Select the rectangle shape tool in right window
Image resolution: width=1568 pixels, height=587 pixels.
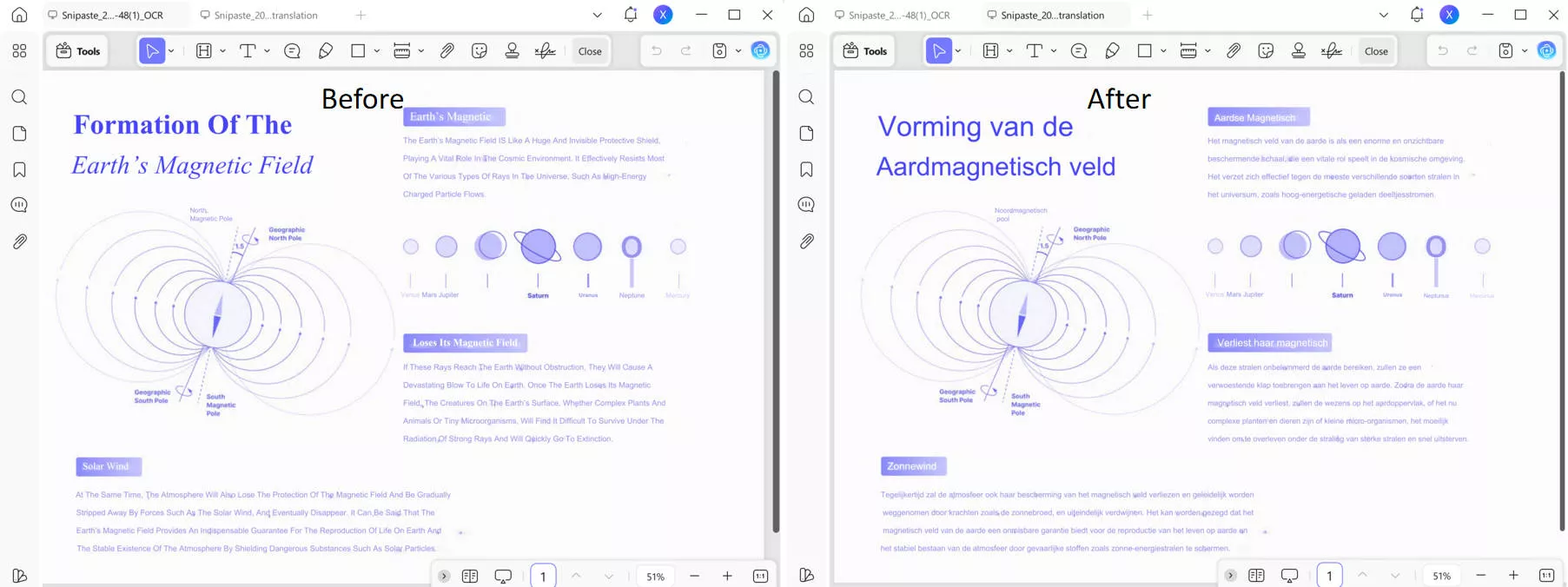1145,51
